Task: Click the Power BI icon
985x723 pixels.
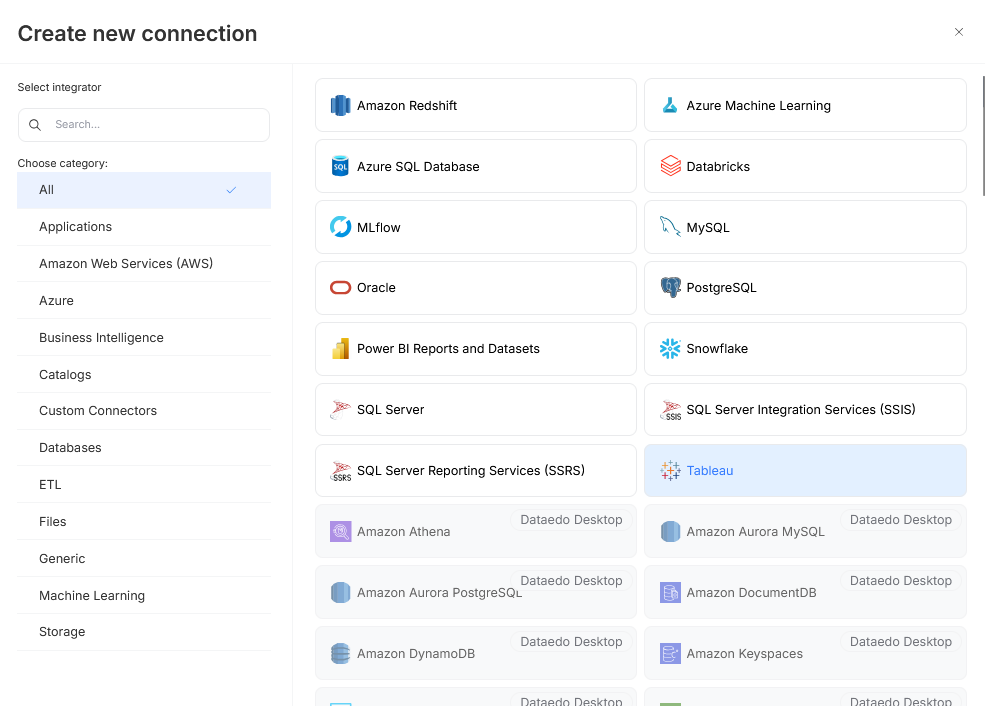Action: (340, 349)
